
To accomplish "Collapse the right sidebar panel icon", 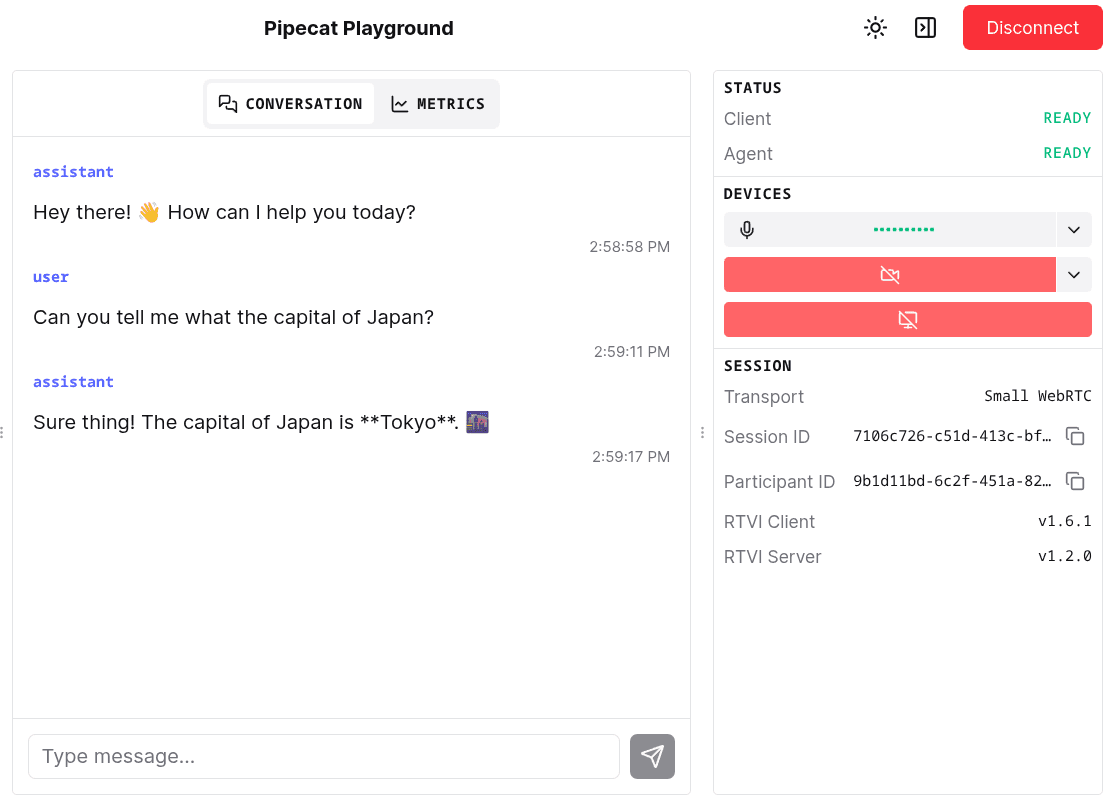I will (x=925, y=28).
